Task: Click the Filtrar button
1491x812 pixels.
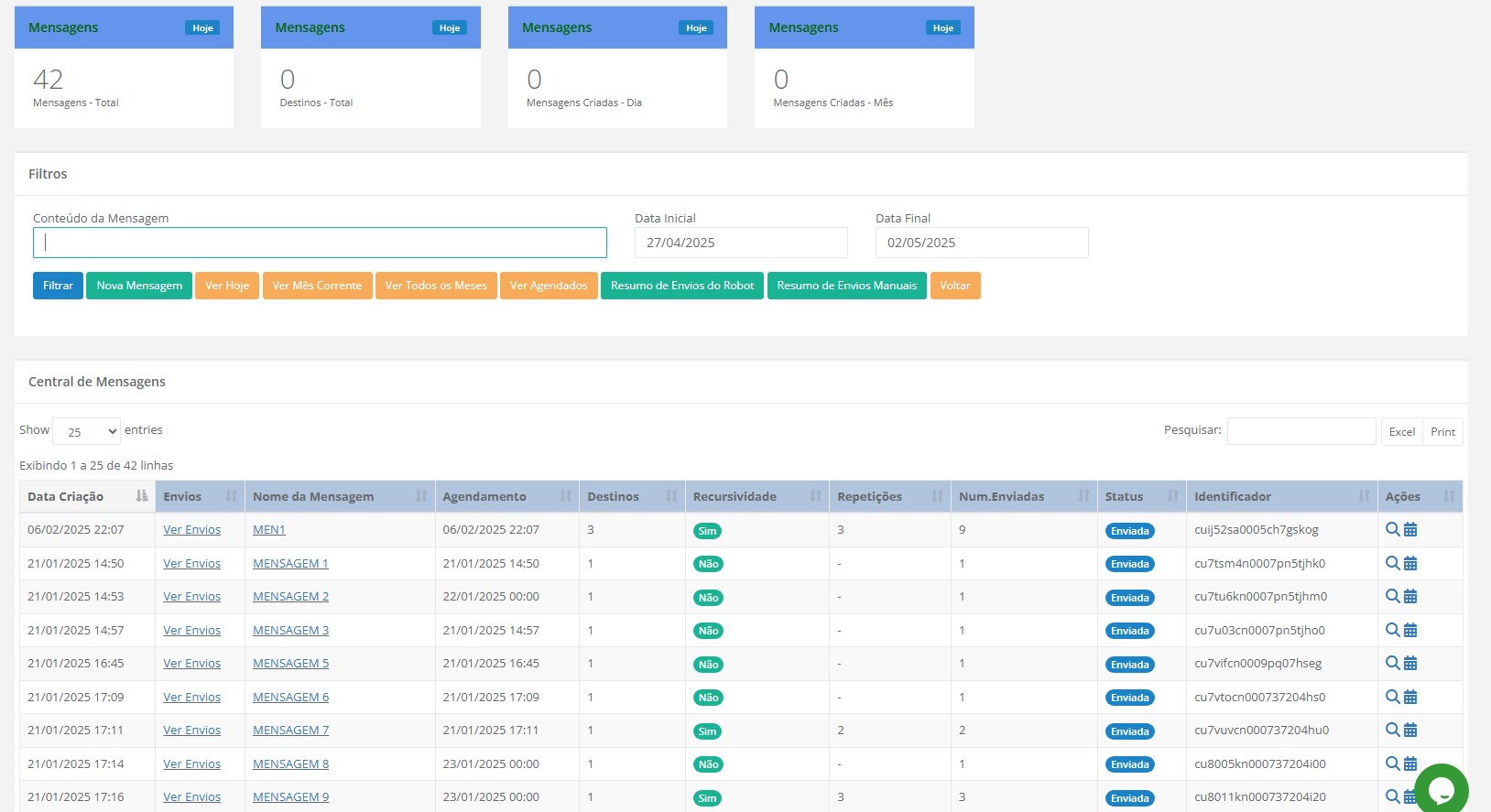Action: point(58,286)
